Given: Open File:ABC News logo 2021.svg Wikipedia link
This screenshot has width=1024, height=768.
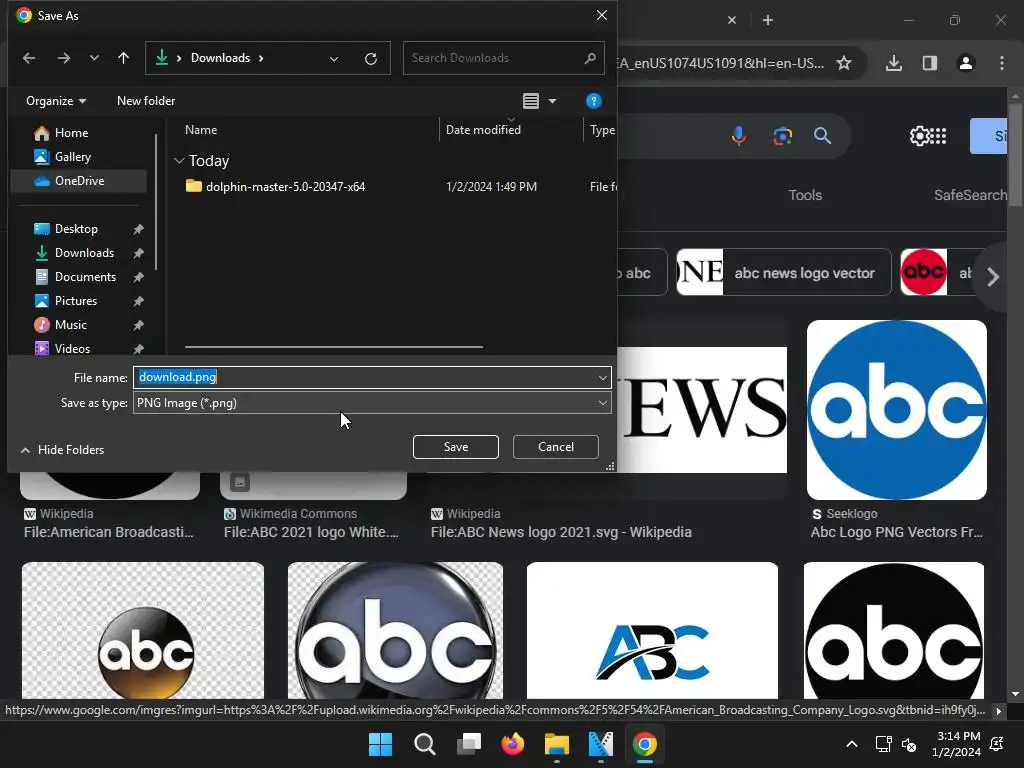Looking at the screenshot, I should click(x=561, y=532).
